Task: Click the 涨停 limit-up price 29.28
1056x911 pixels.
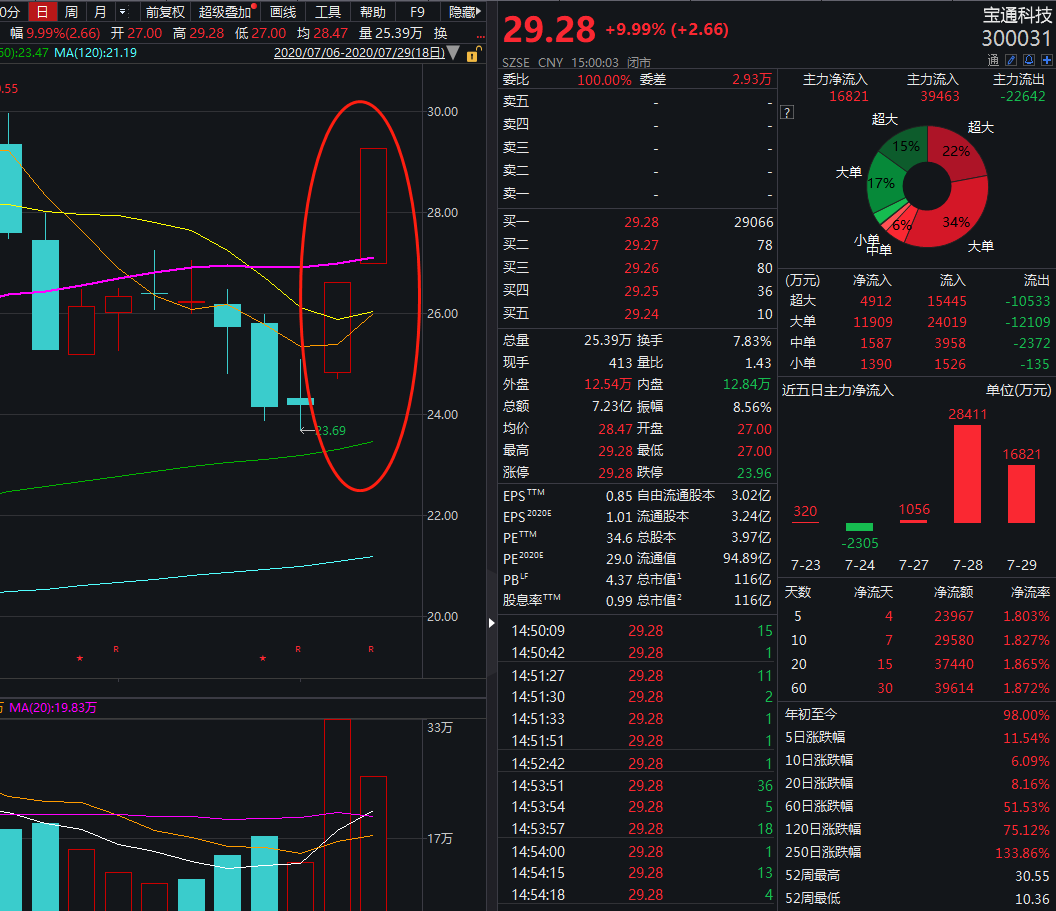Action: [x=616, y=473]
